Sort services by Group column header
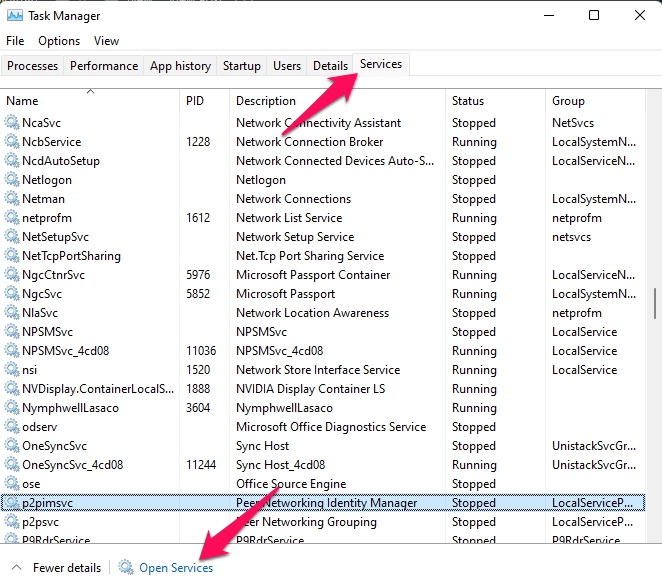Viewport: 662px width, 587px height. 568,101
